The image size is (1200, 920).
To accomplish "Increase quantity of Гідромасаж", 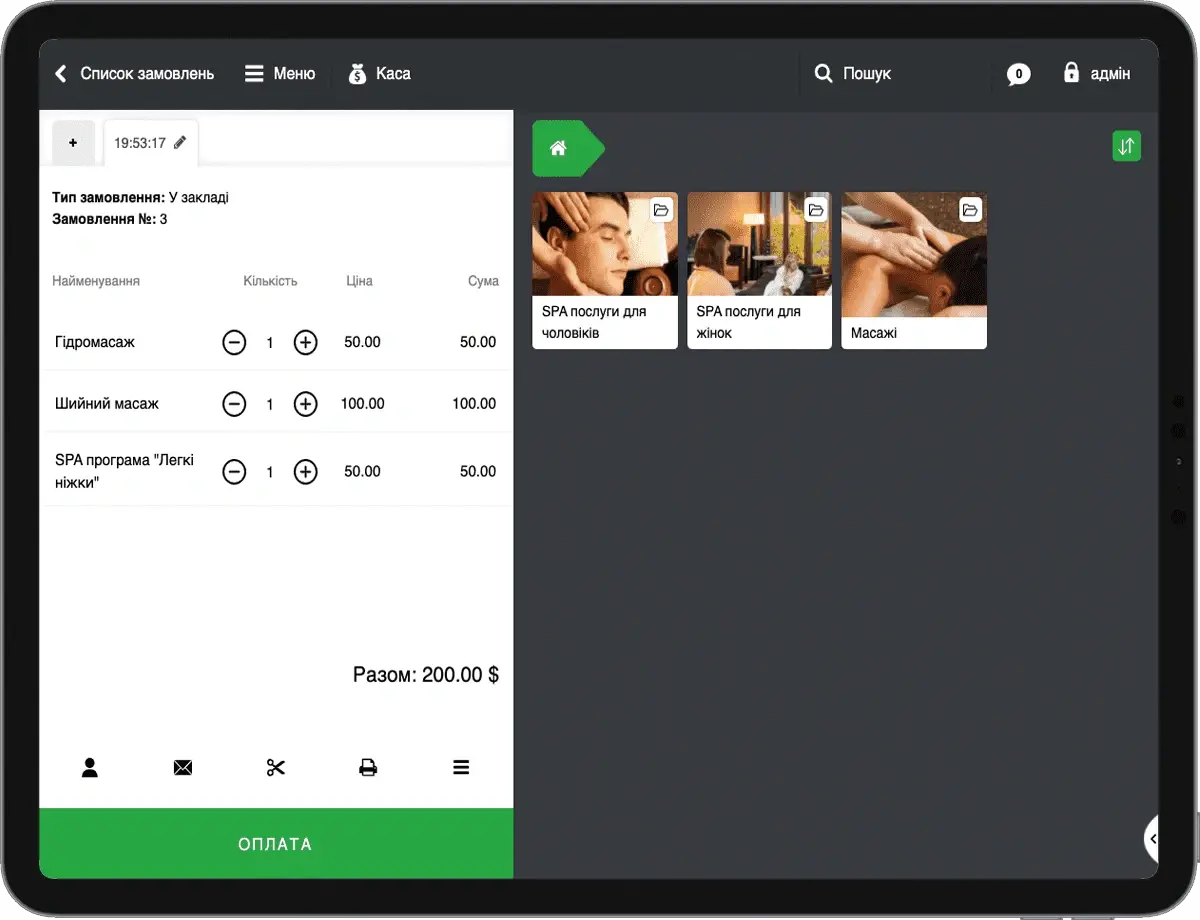I will pyautogui.click(x=305, y=342).
